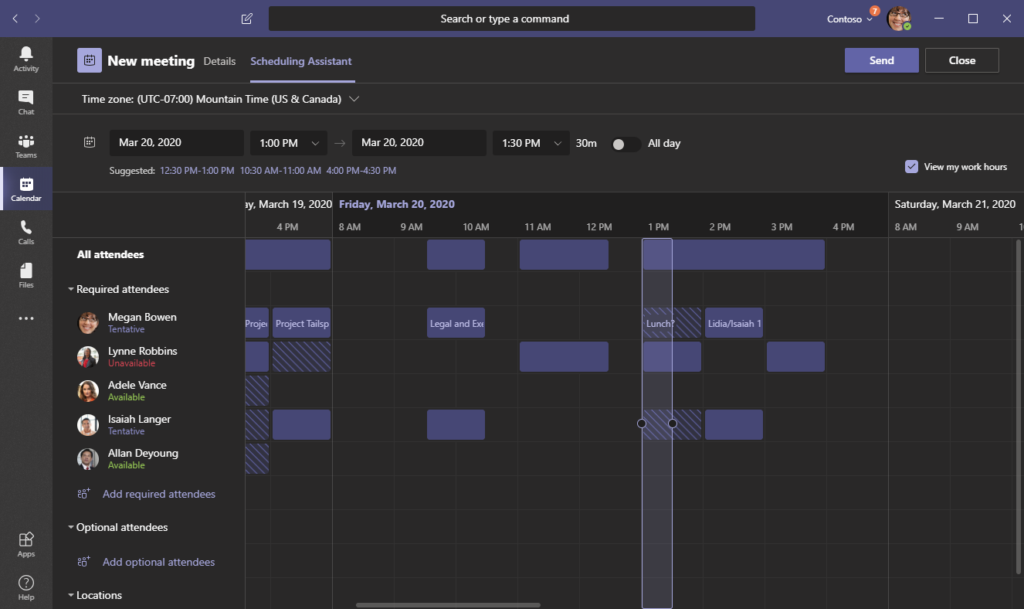Collapse the Required attendees section

coord(71,289)
